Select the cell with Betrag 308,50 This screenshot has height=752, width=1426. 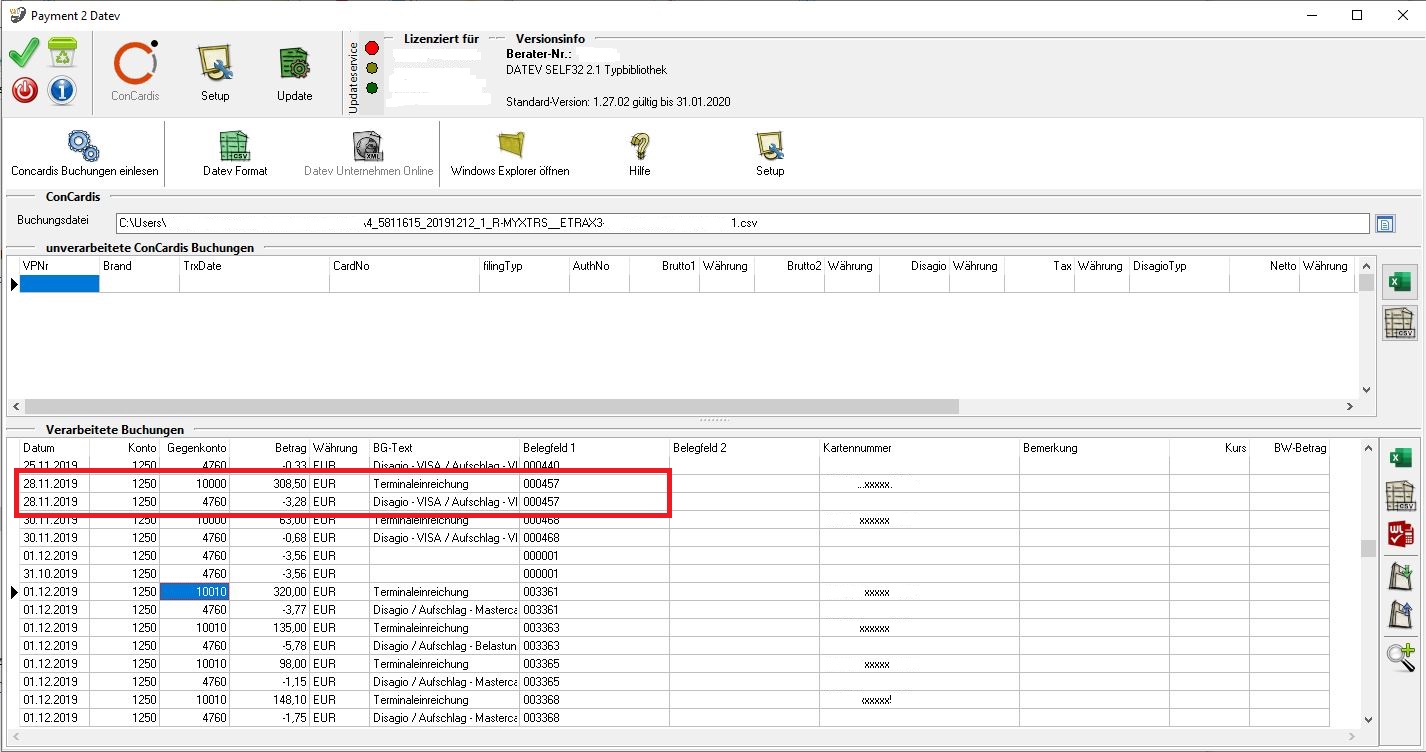pyautogui.click(x=270, y=484)
